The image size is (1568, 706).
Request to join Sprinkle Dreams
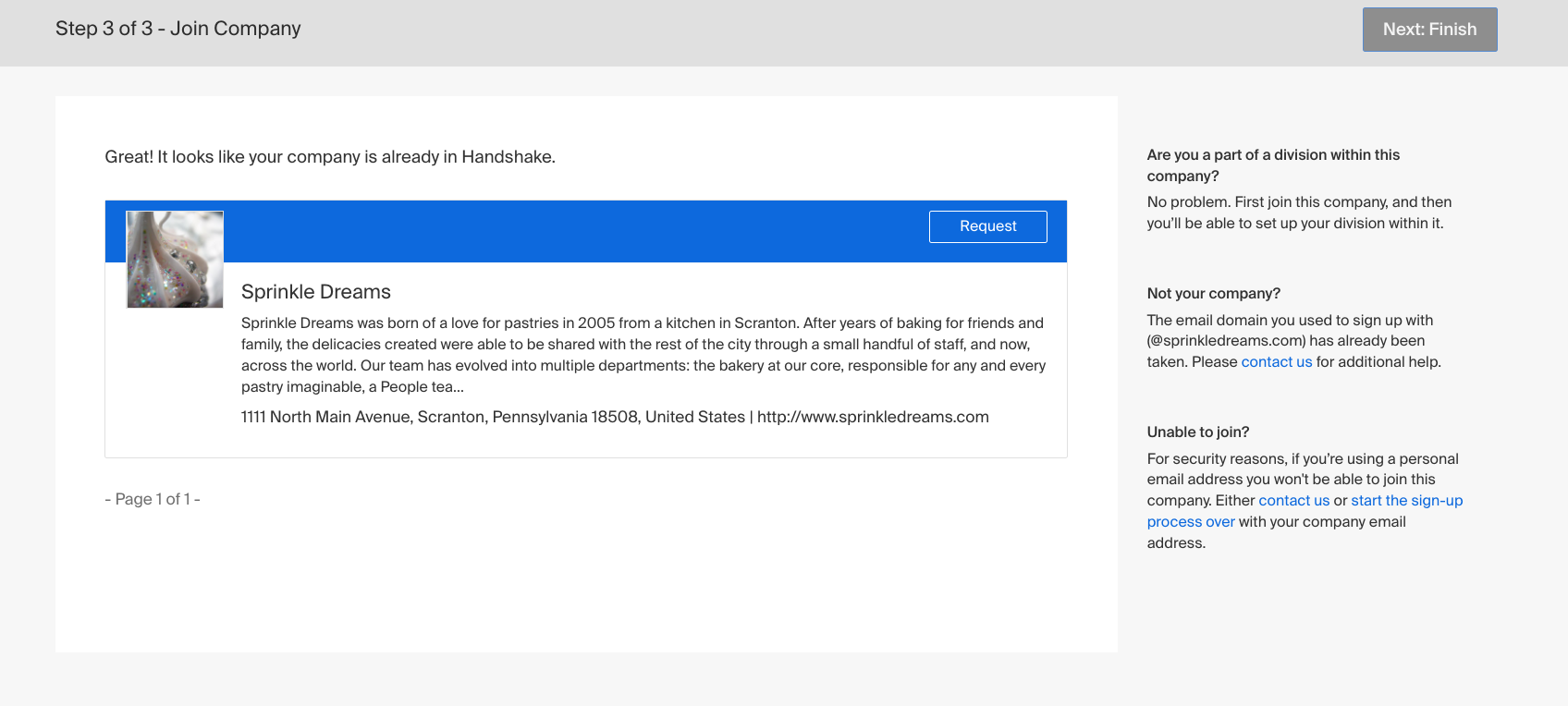[x=987, y=226]
